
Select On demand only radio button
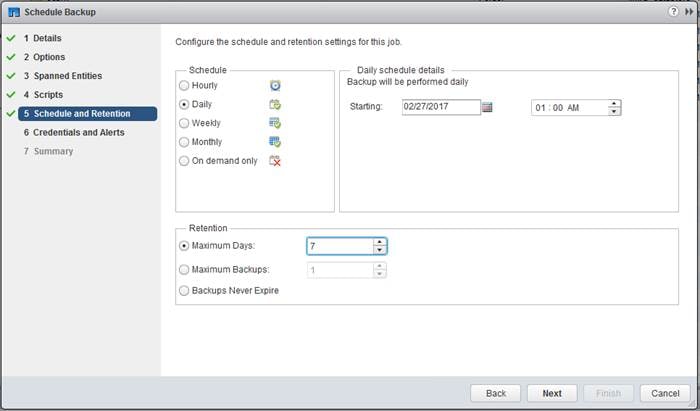(183, 161)
